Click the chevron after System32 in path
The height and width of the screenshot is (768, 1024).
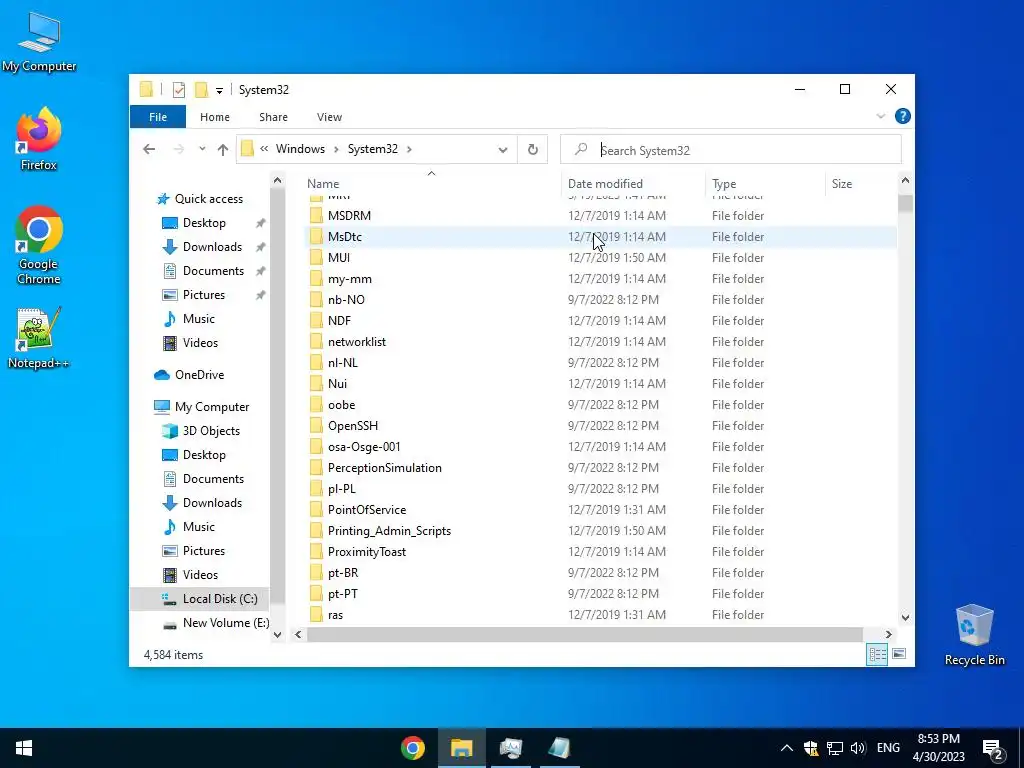(x=409, y=150)
